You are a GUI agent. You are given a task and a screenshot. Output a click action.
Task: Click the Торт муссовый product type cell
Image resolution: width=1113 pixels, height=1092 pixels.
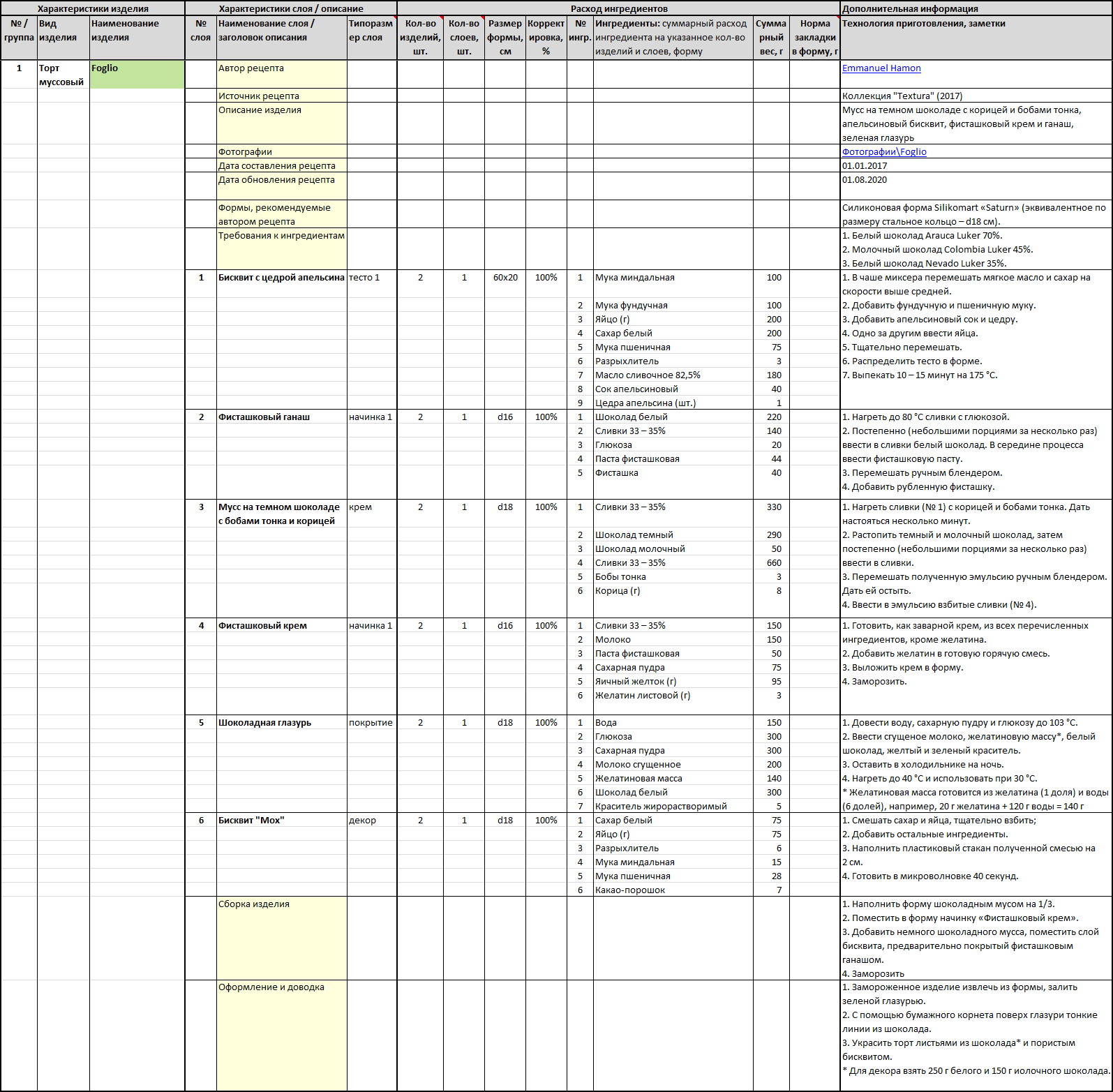pos(63,75)
